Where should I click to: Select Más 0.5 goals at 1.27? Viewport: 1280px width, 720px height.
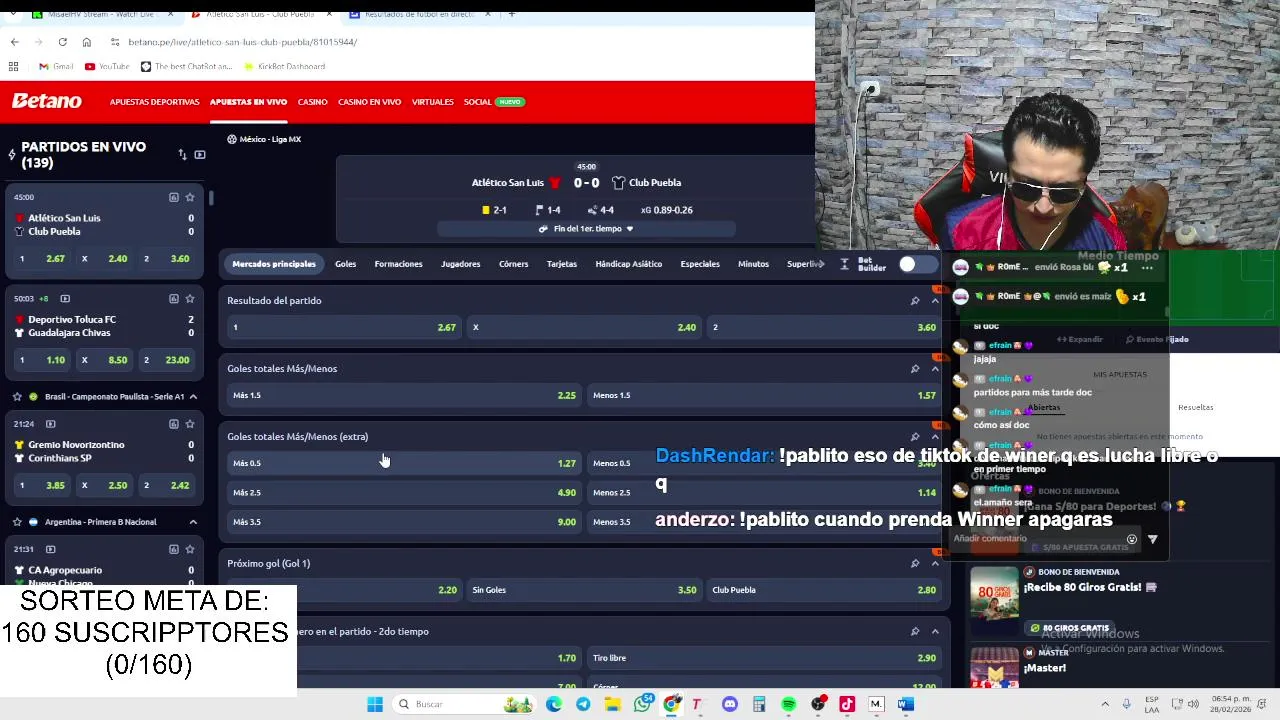404,463
